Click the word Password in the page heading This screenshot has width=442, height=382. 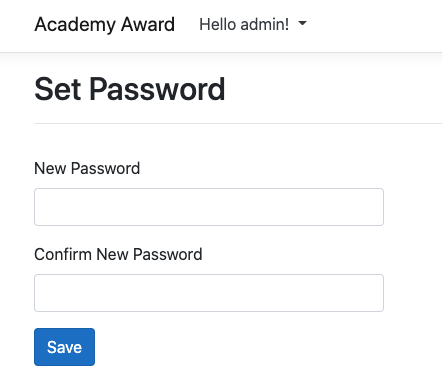[x=157, y=89]
